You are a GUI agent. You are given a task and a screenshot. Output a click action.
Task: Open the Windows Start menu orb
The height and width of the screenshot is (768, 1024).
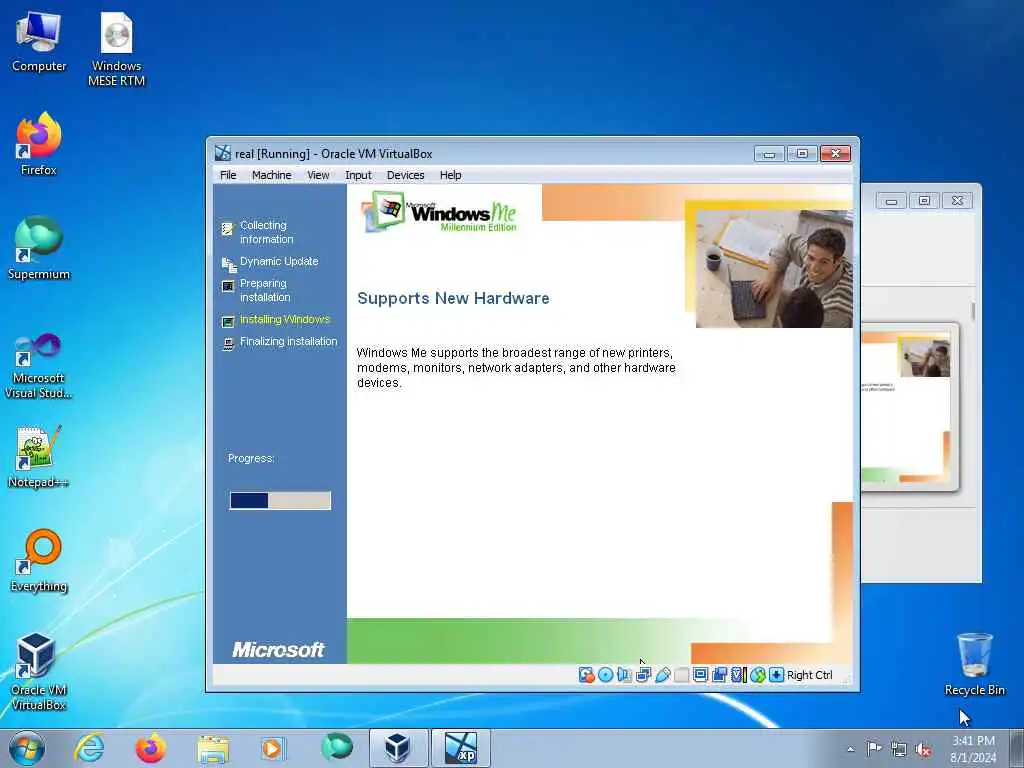click(x=27, y=748)
